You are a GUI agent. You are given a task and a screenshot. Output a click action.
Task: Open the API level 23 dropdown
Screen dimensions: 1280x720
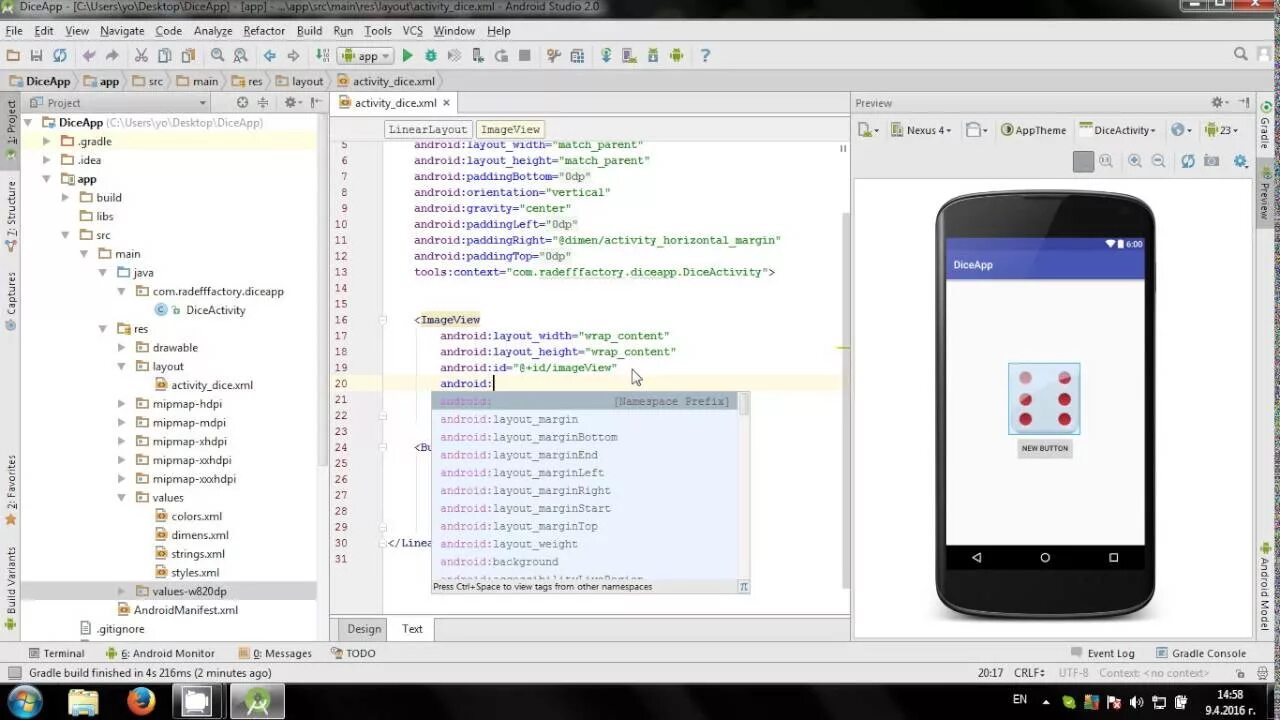click(1221, 130)
